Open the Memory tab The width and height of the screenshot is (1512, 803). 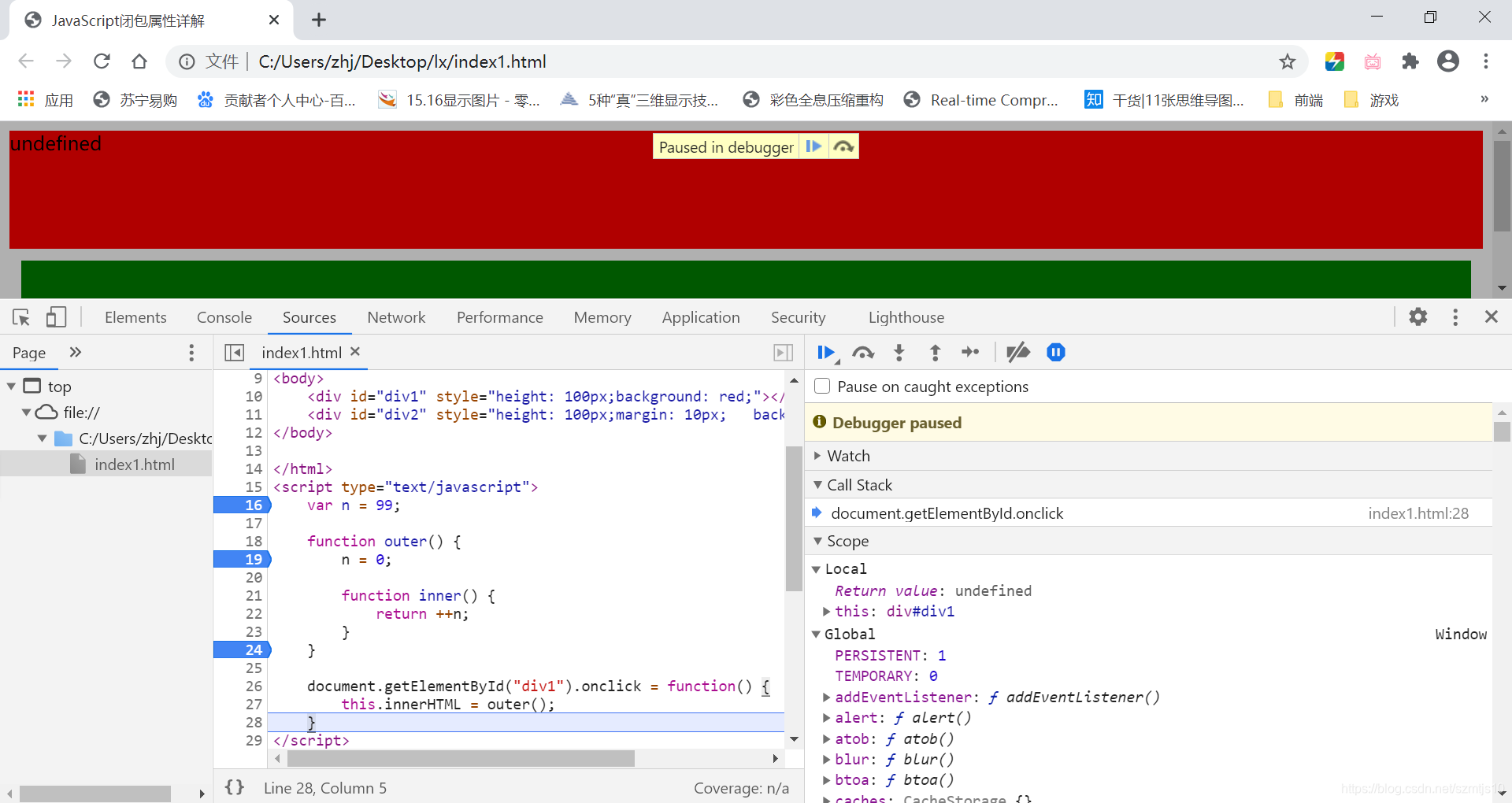click(x=602, y=317)
